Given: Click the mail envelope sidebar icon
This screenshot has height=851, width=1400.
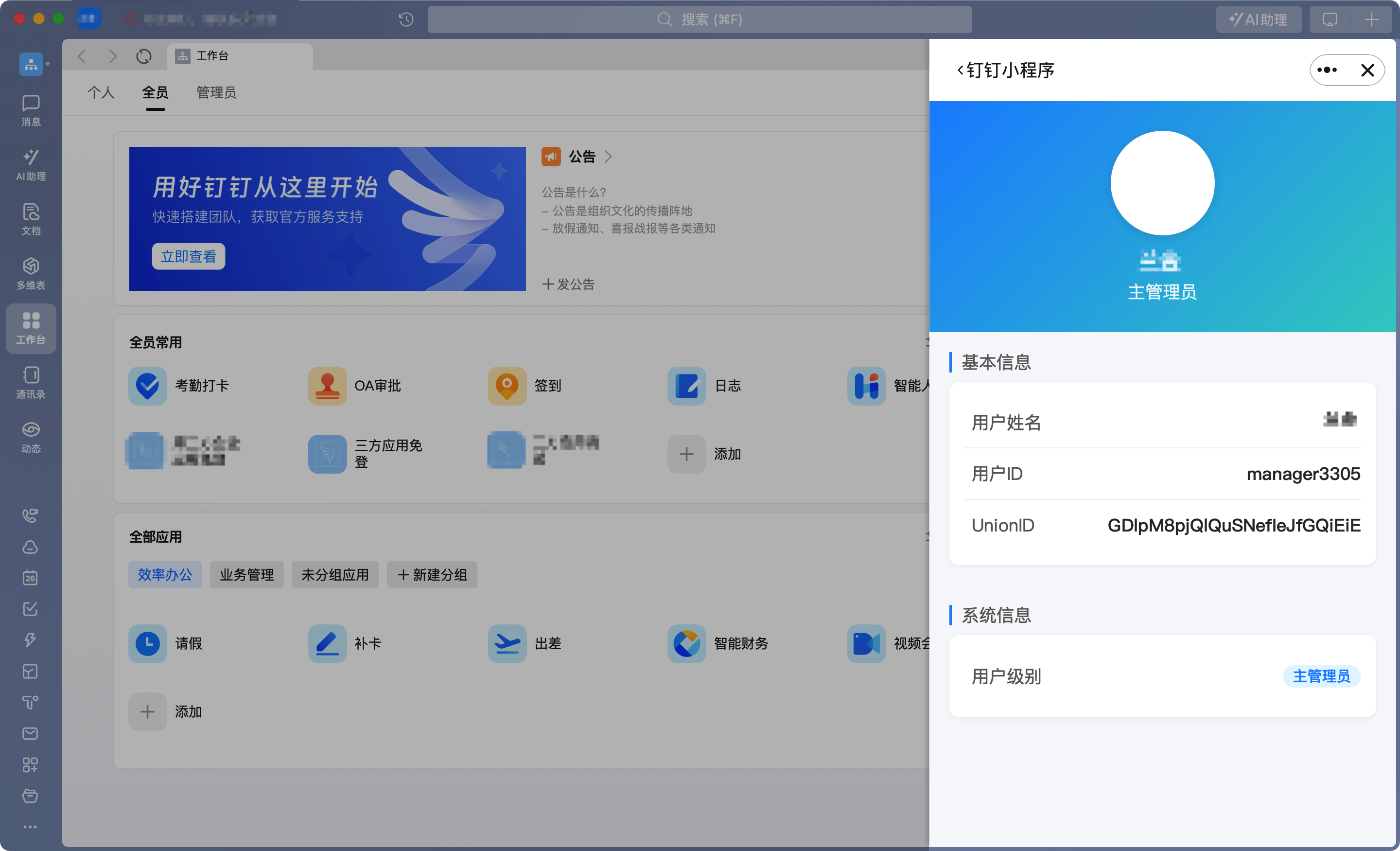Looking at the screenshot, I should 30,733.
